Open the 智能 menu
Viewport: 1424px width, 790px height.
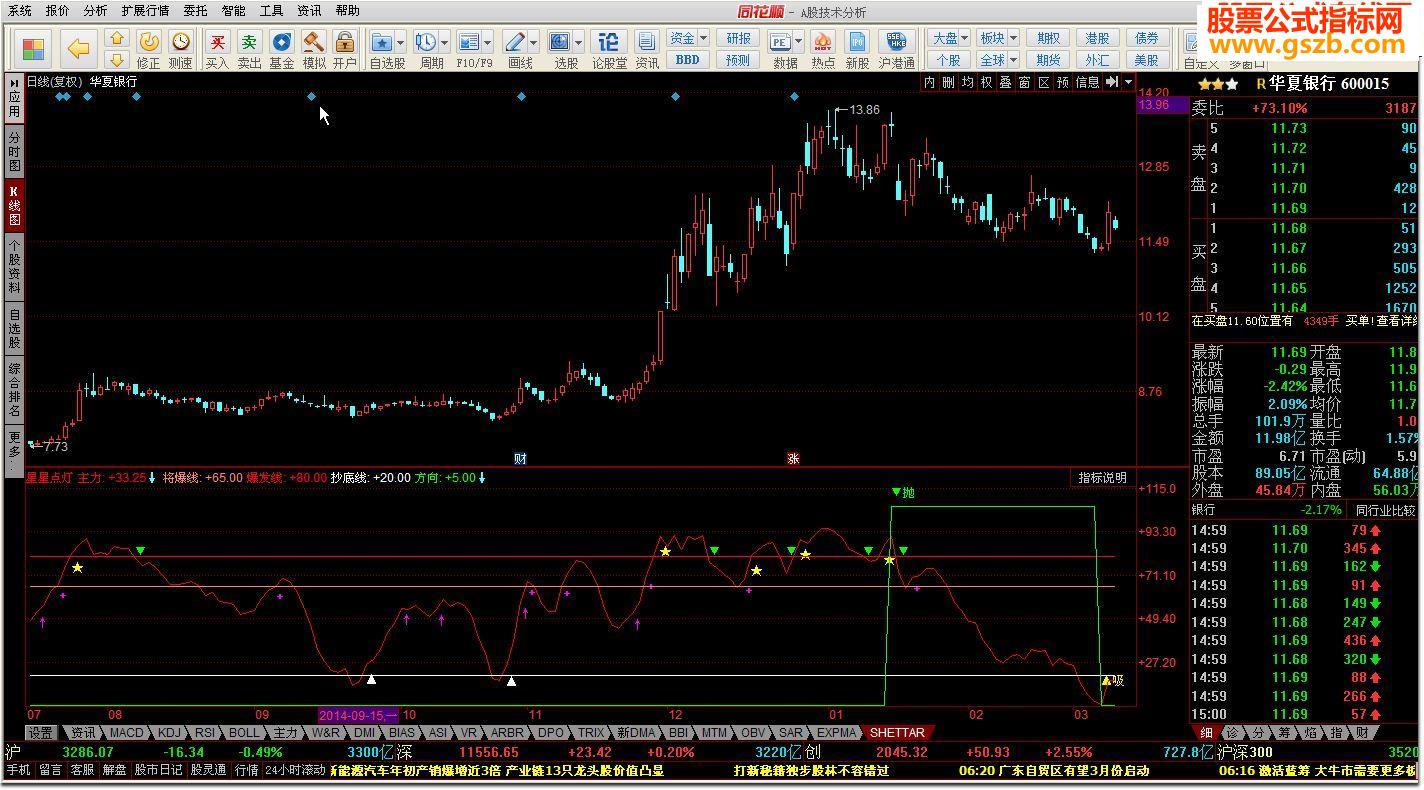coord(233,11)
